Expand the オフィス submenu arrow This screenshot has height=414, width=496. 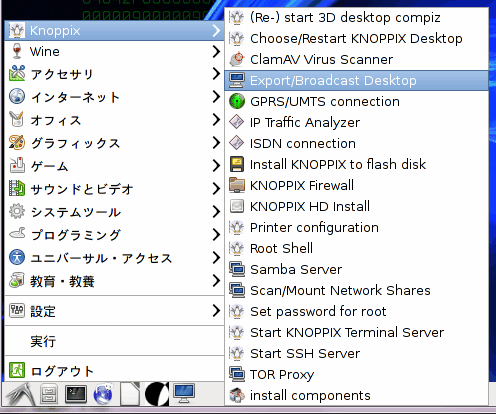[216, 120]
